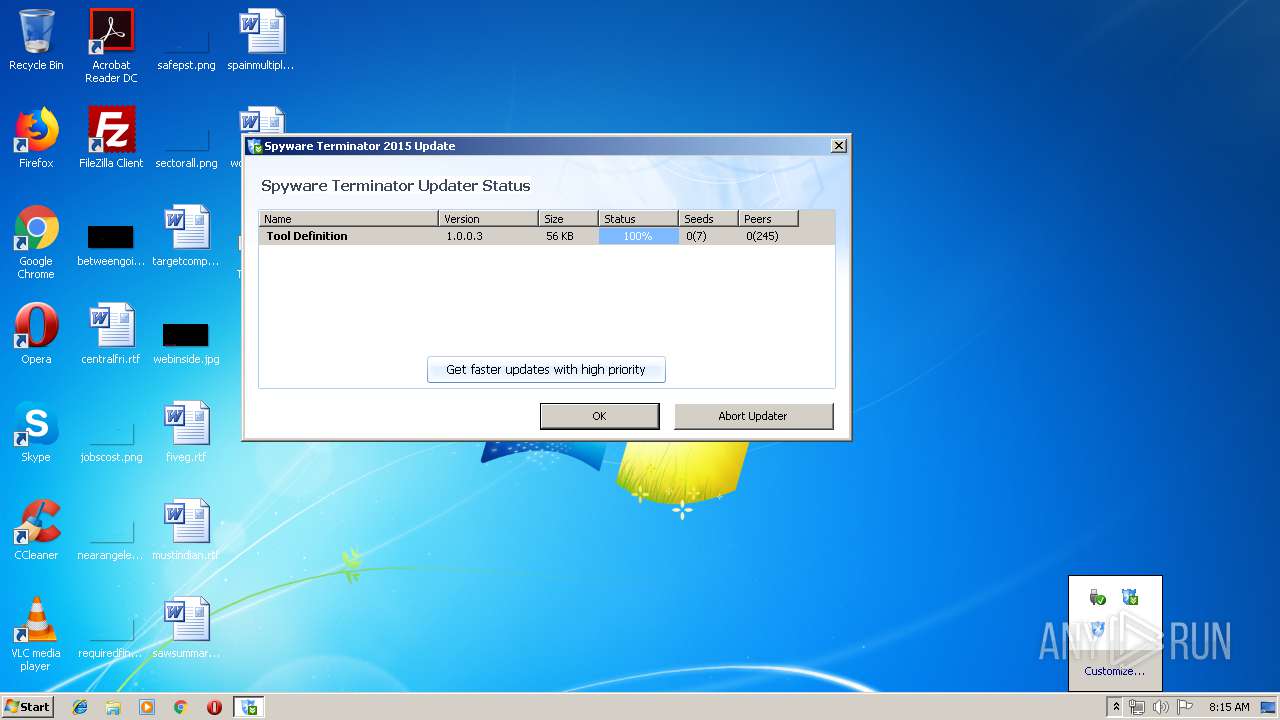This screenshot has height=720, width=1280.
Task: Open the Recycle Bin desktop icon
Action: 36,40
